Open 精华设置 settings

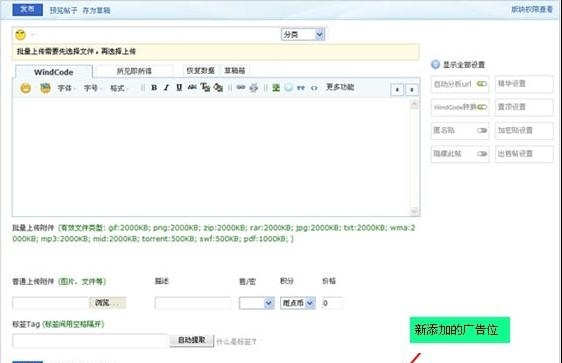coord(524,84)
